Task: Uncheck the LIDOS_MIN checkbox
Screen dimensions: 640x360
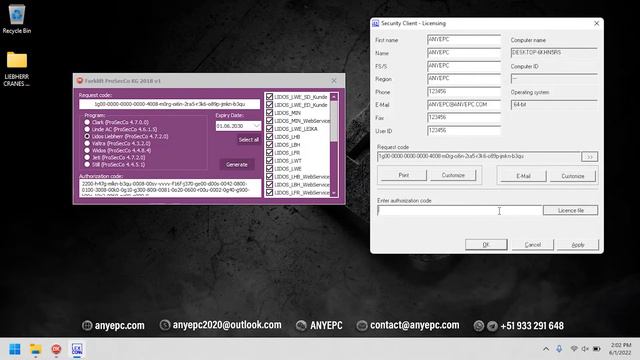Action: coord(269,113)
